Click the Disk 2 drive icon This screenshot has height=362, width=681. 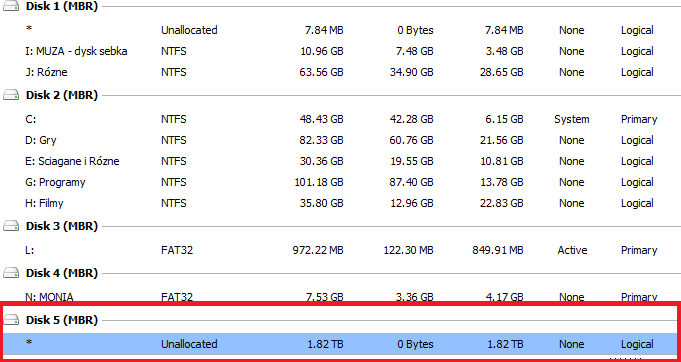(11, 95)
